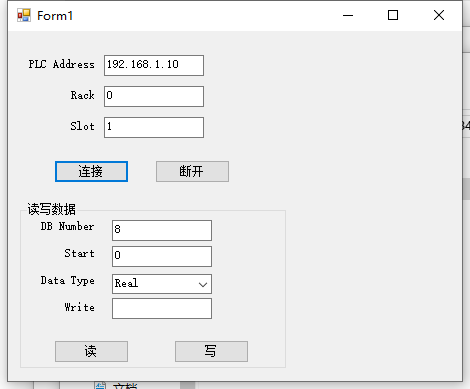
Task: Click the 文档 document icon behind the form
Action: pos(100,386)
